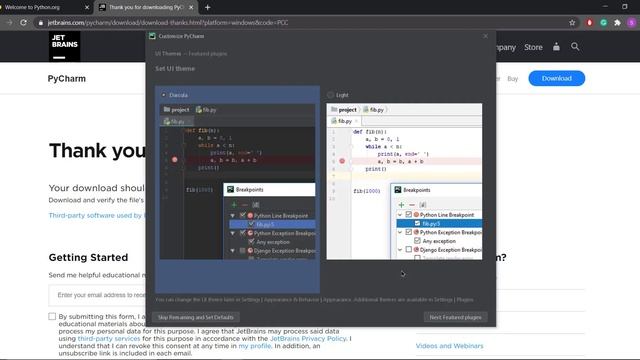Close the Thank you for downloading tab
640x360 pixels.
pyautogui.click(x=191, y=7)
